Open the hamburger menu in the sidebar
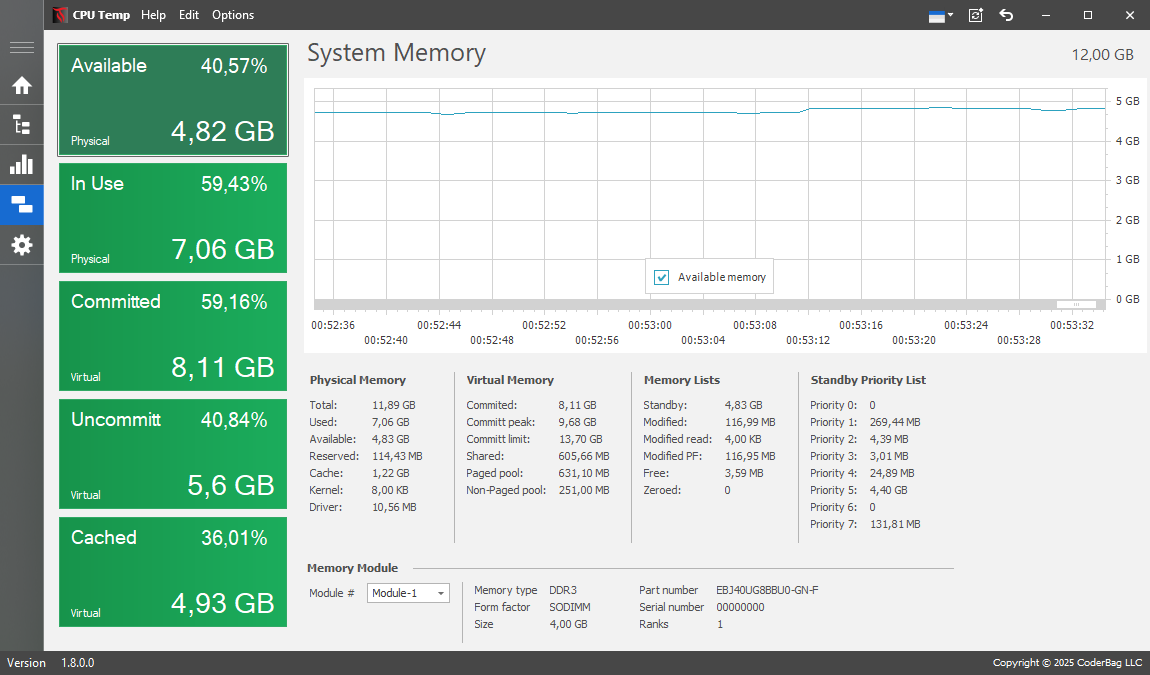Viewport: 1150px width, 675px height. tap(21, 48)
